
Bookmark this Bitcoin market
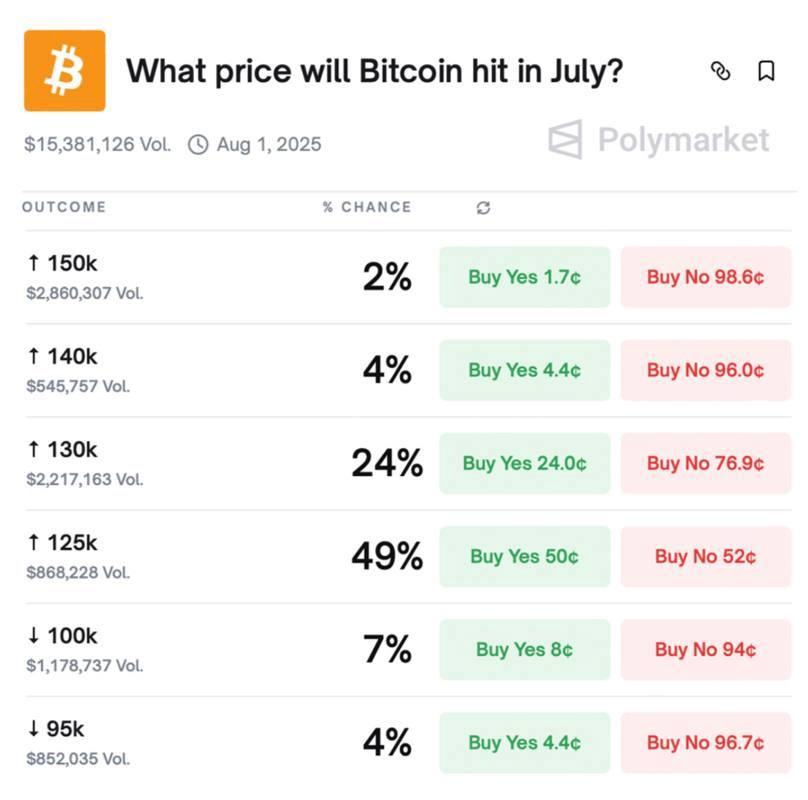coord(766,71)
